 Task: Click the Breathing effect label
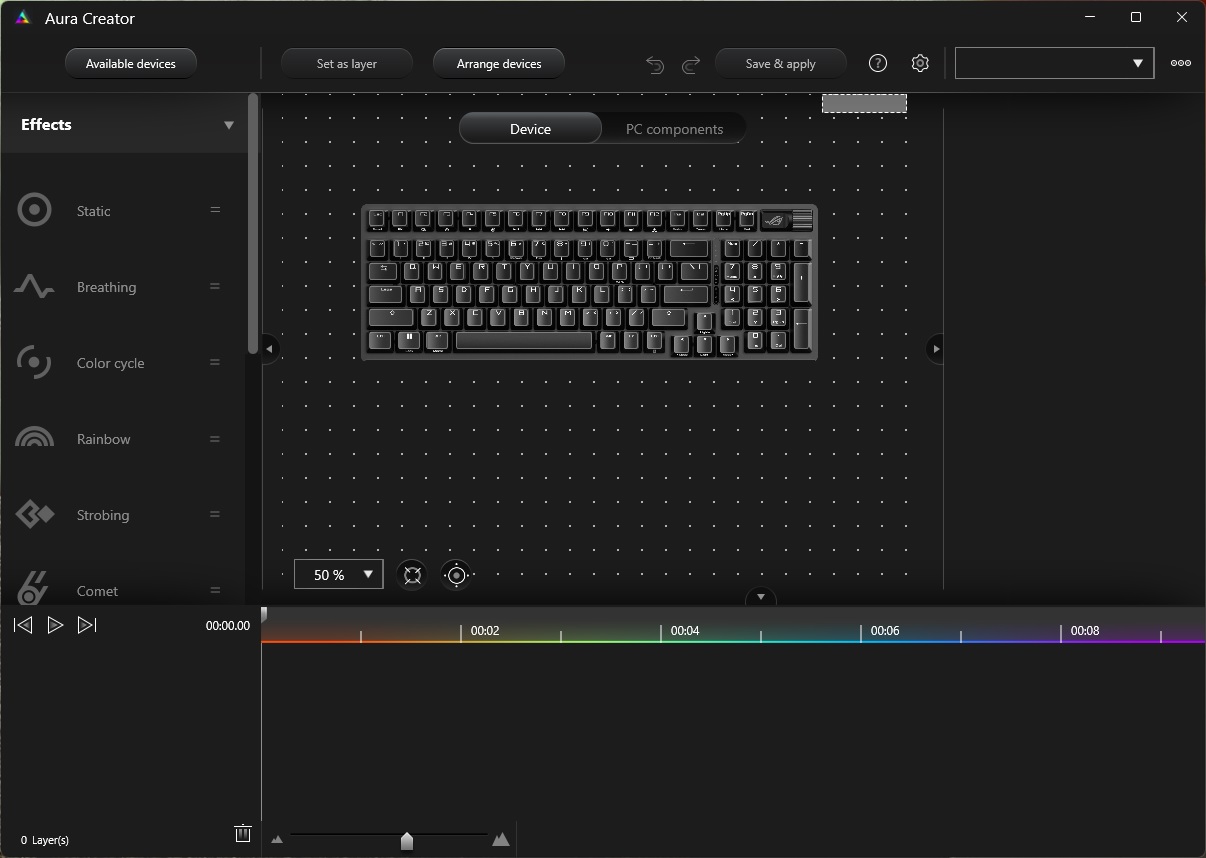coord(106,287)
